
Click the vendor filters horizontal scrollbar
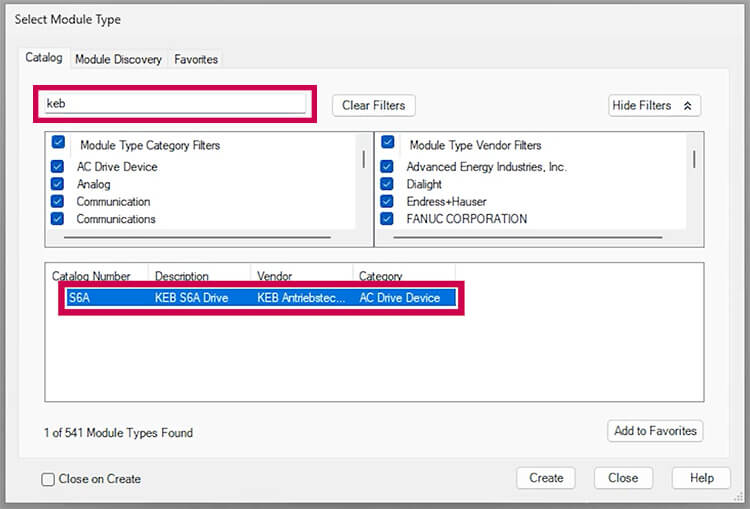[528, 237]
